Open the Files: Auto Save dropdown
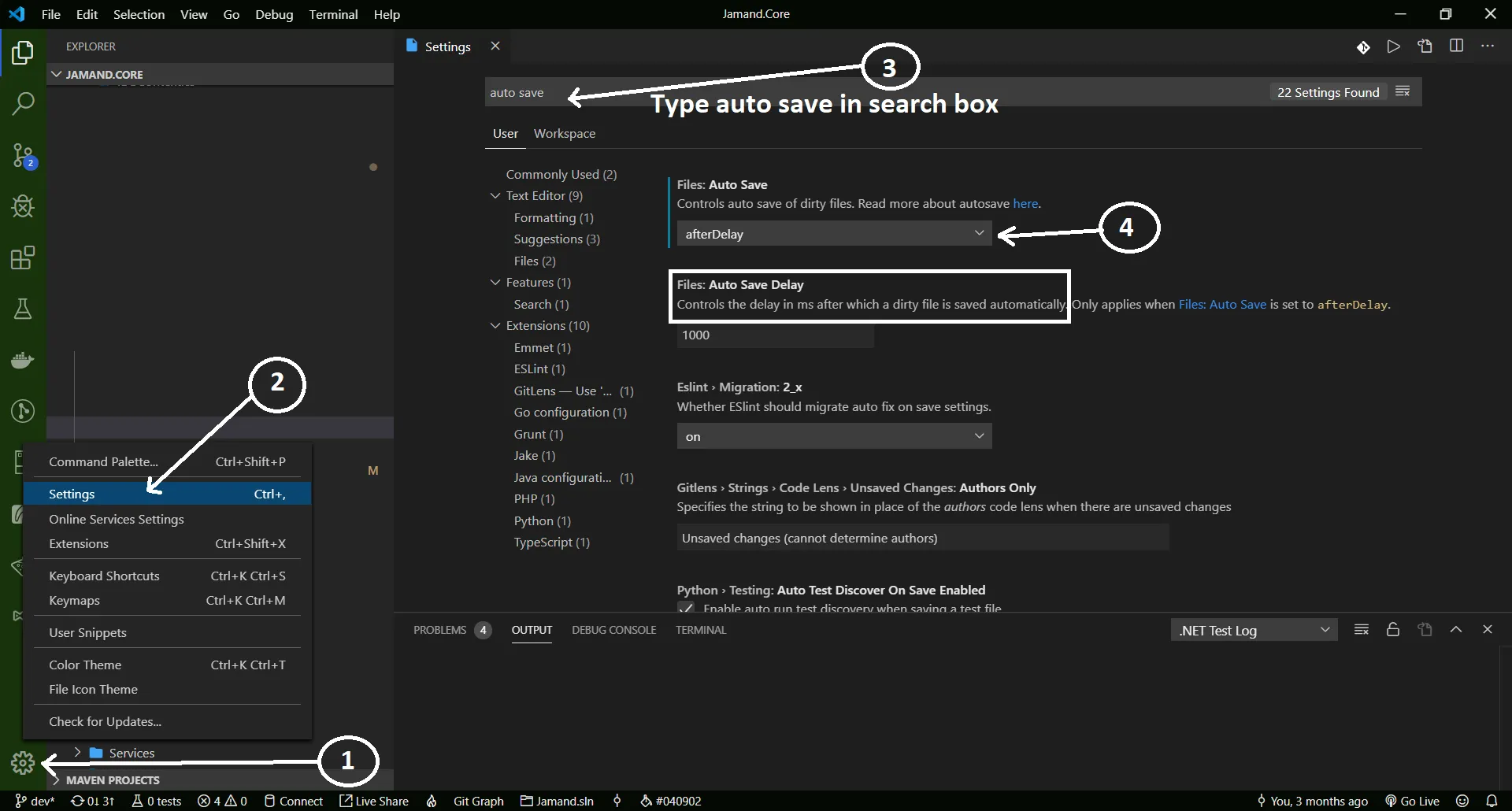The height and width of the screenshot is (811, 1512). (834, 234)
